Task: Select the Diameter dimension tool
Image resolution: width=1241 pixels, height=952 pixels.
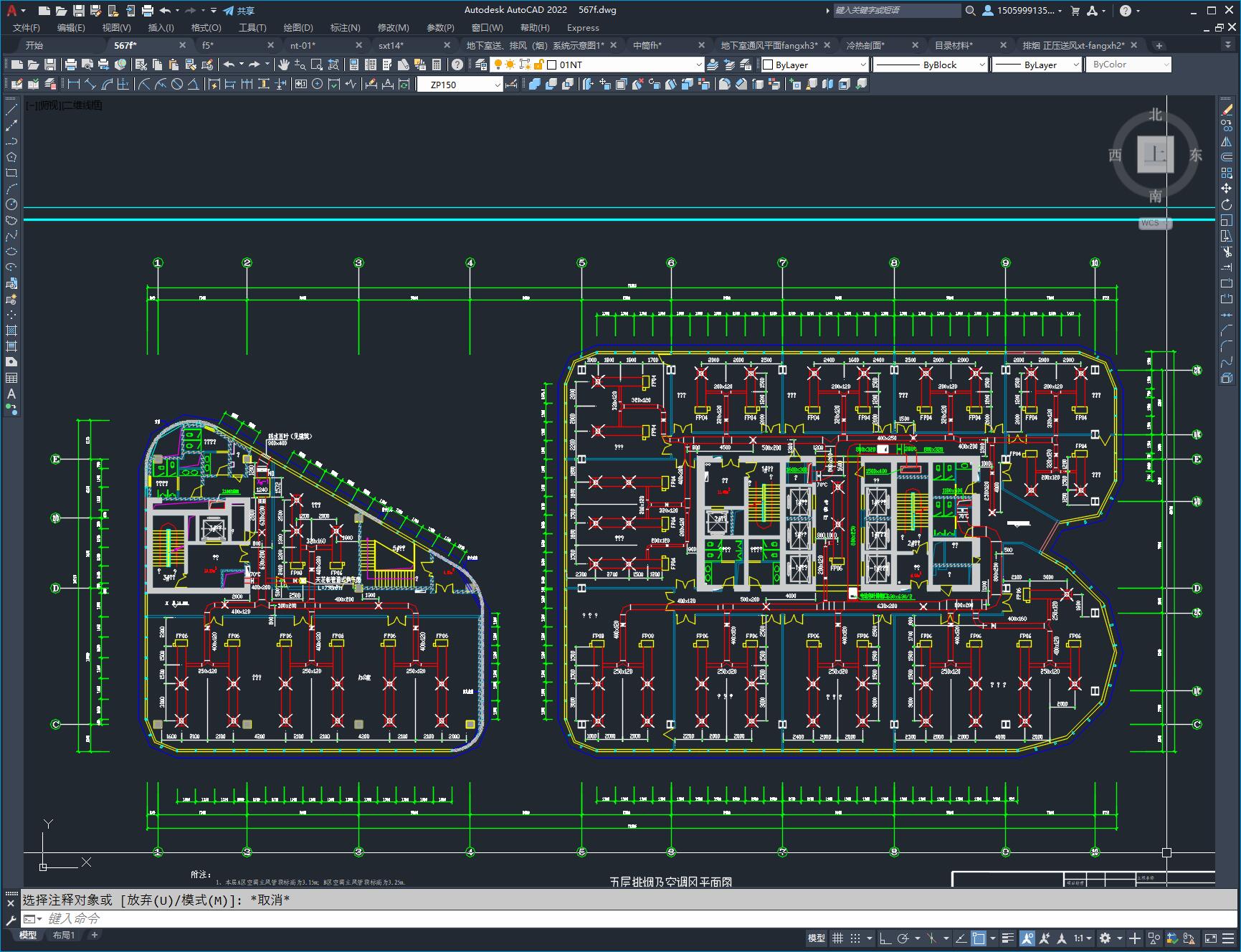Action: (x=177, y=85)
